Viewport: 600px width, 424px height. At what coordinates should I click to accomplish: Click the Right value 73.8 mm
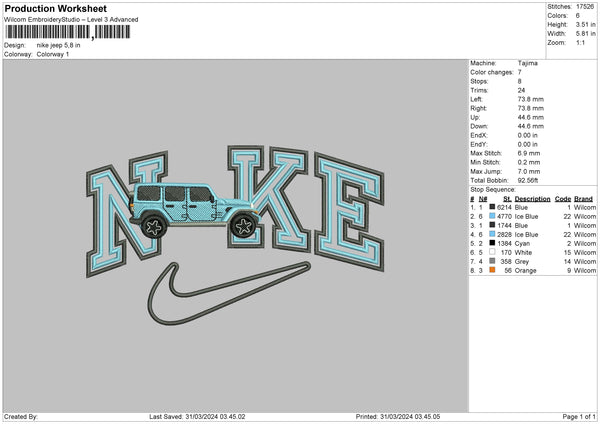click(530, 108)
